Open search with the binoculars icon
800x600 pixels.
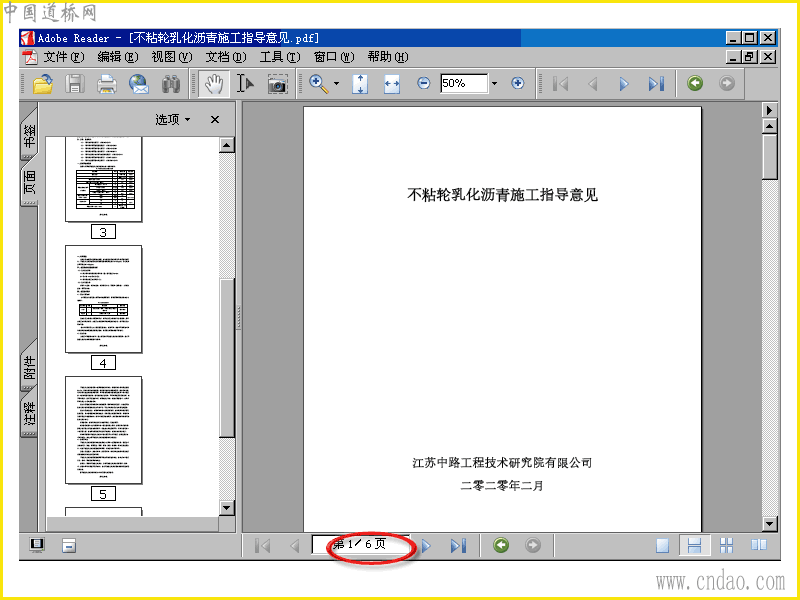pyautogui.click(x=171, y=83)
